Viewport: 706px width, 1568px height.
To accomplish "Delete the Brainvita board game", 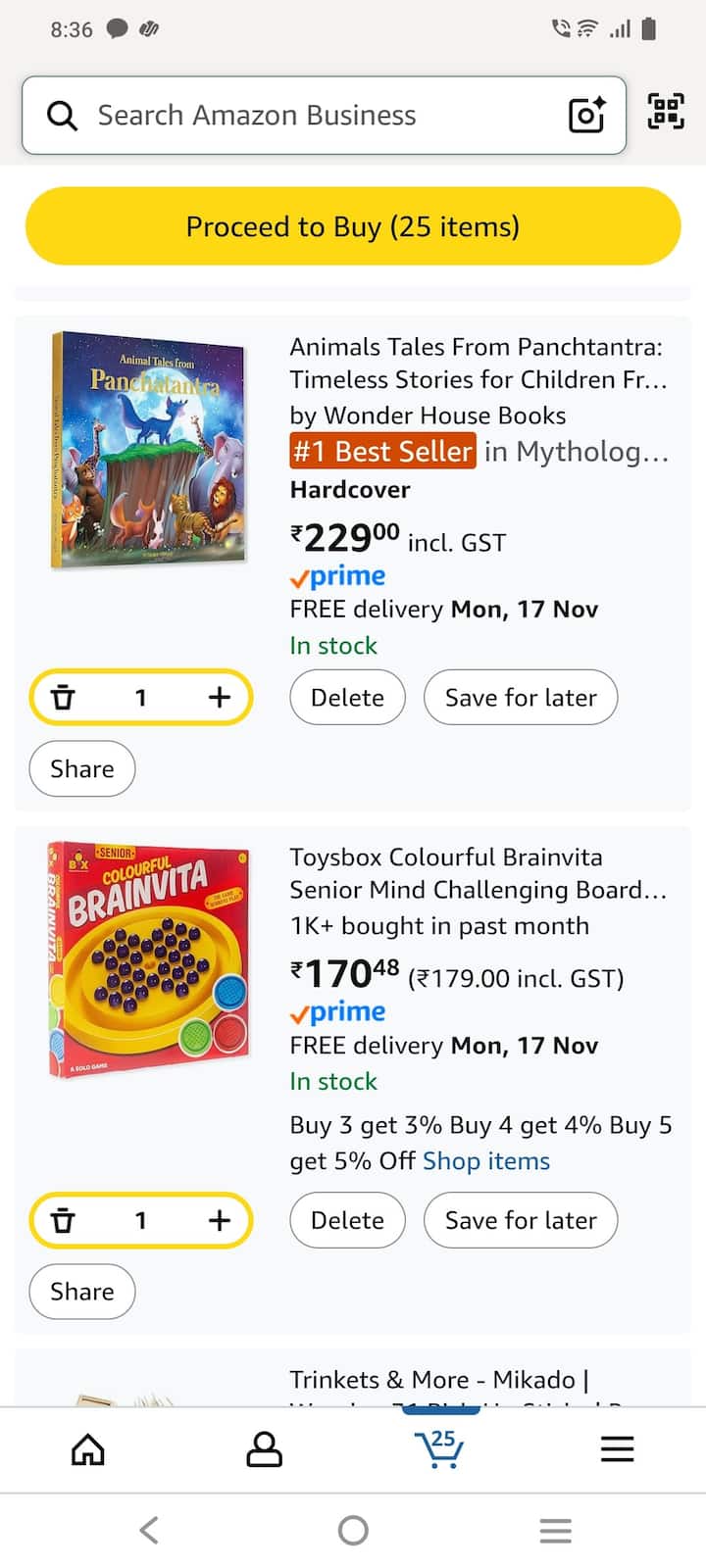I will (x=347, y=1220).
